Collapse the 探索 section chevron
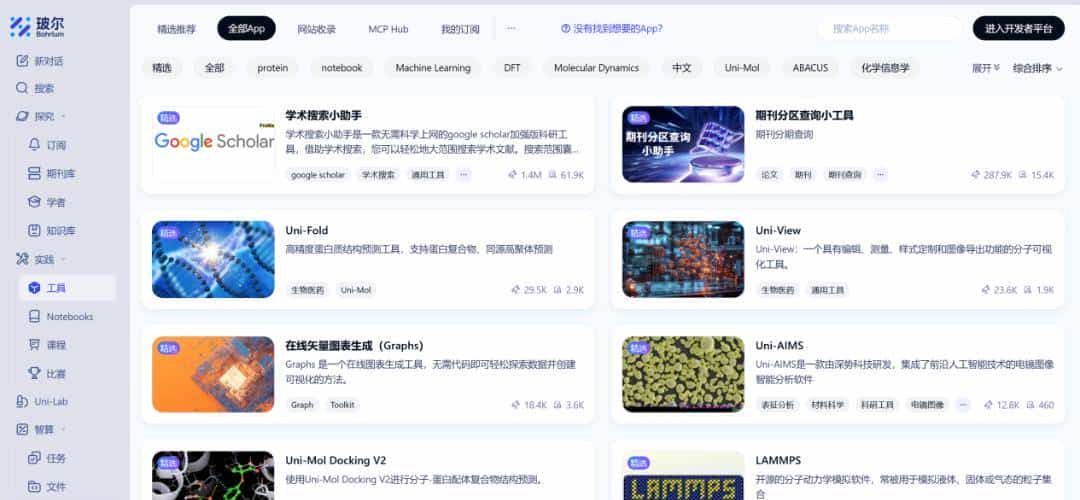1080x500 pixels. [63, 116]
